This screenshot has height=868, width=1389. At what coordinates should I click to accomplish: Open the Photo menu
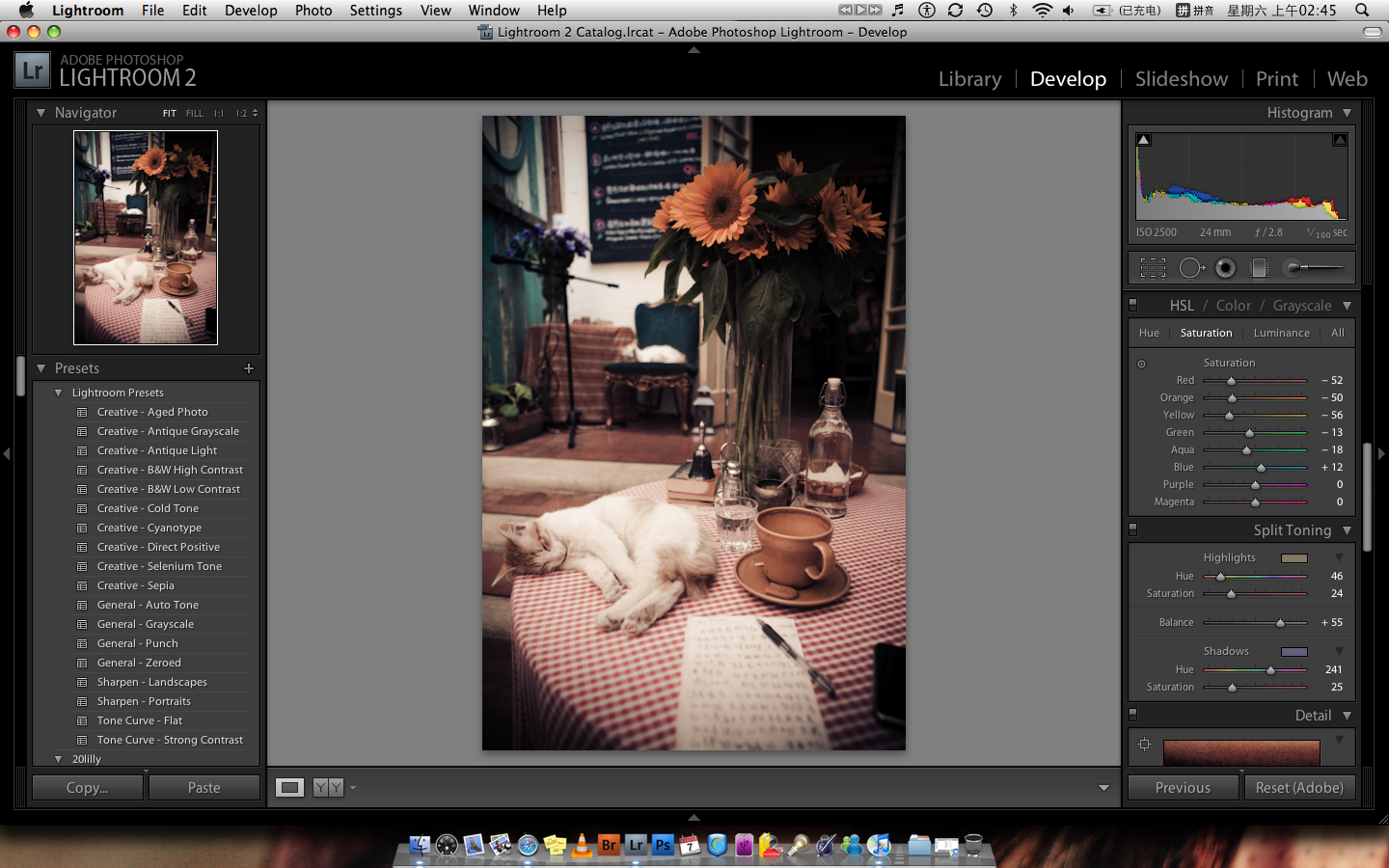(x=313, y=10)
